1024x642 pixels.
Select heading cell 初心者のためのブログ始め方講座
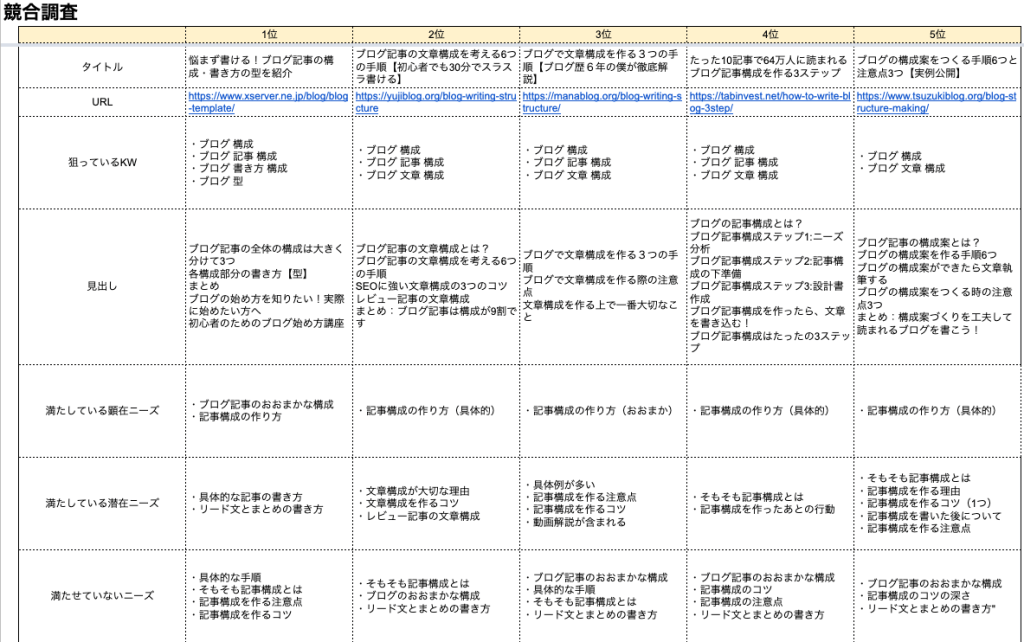click(x=269, y=286)
